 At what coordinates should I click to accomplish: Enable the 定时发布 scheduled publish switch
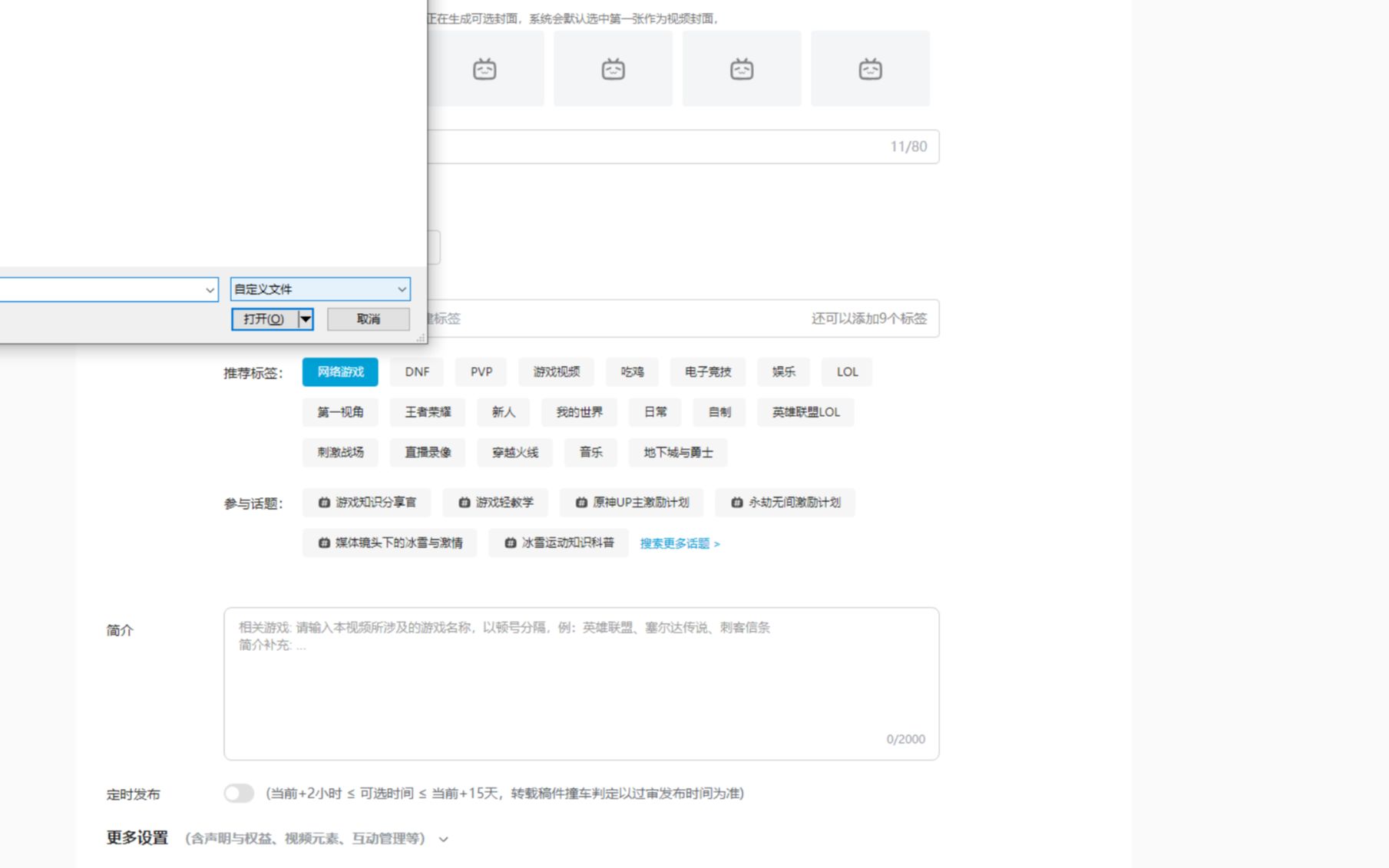click(x=239, y=794)
